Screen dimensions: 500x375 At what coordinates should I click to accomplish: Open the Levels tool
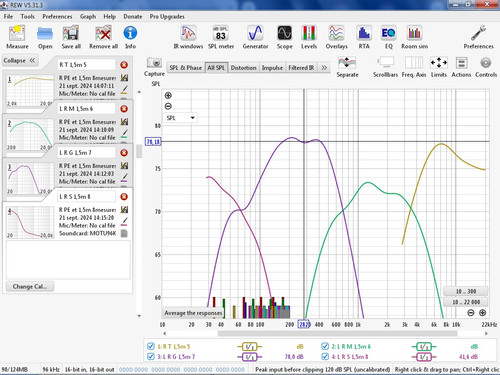pos(309,37)
